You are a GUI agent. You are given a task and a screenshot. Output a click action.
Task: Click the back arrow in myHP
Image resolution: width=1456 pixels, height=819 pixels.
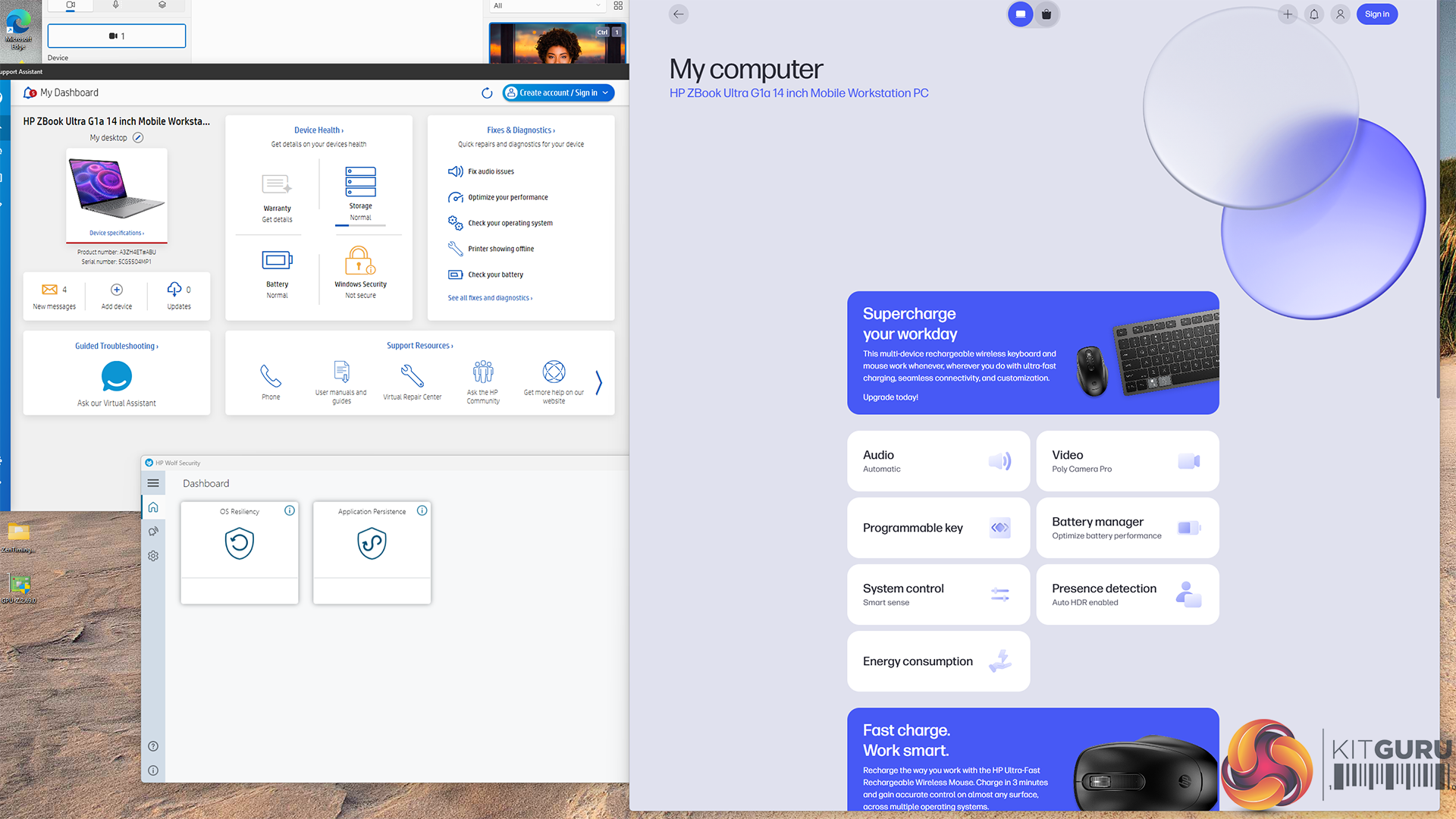click(x=679, y=14)
